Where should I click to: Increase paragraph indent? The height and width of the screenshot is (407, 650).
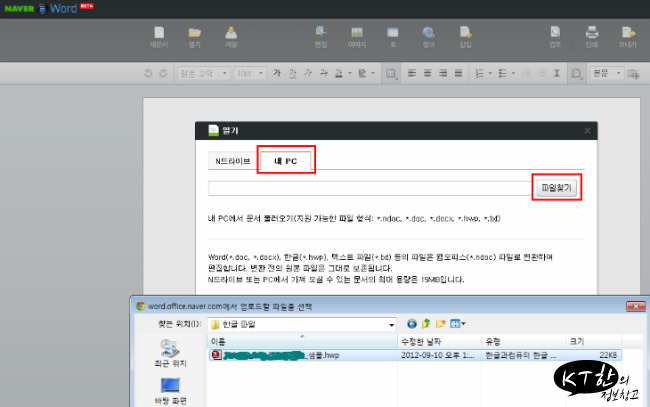pos(541,73)
